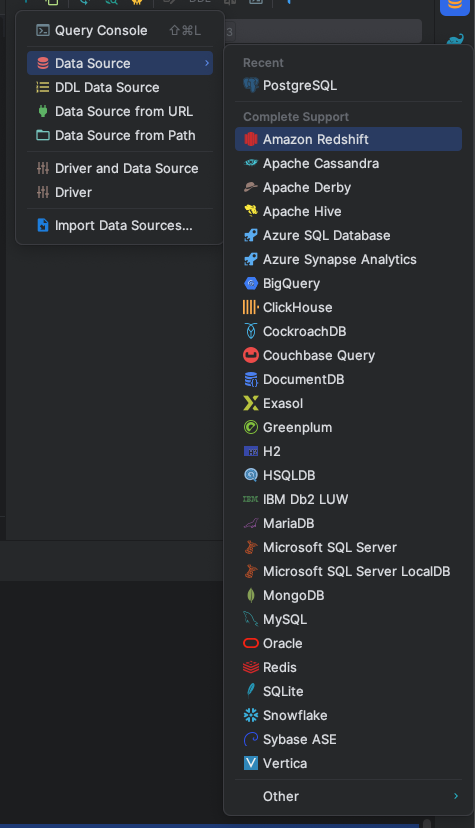The image size is (475, 828).
Task: Click the Vertica V icon
Action: (x=251, y=763)
